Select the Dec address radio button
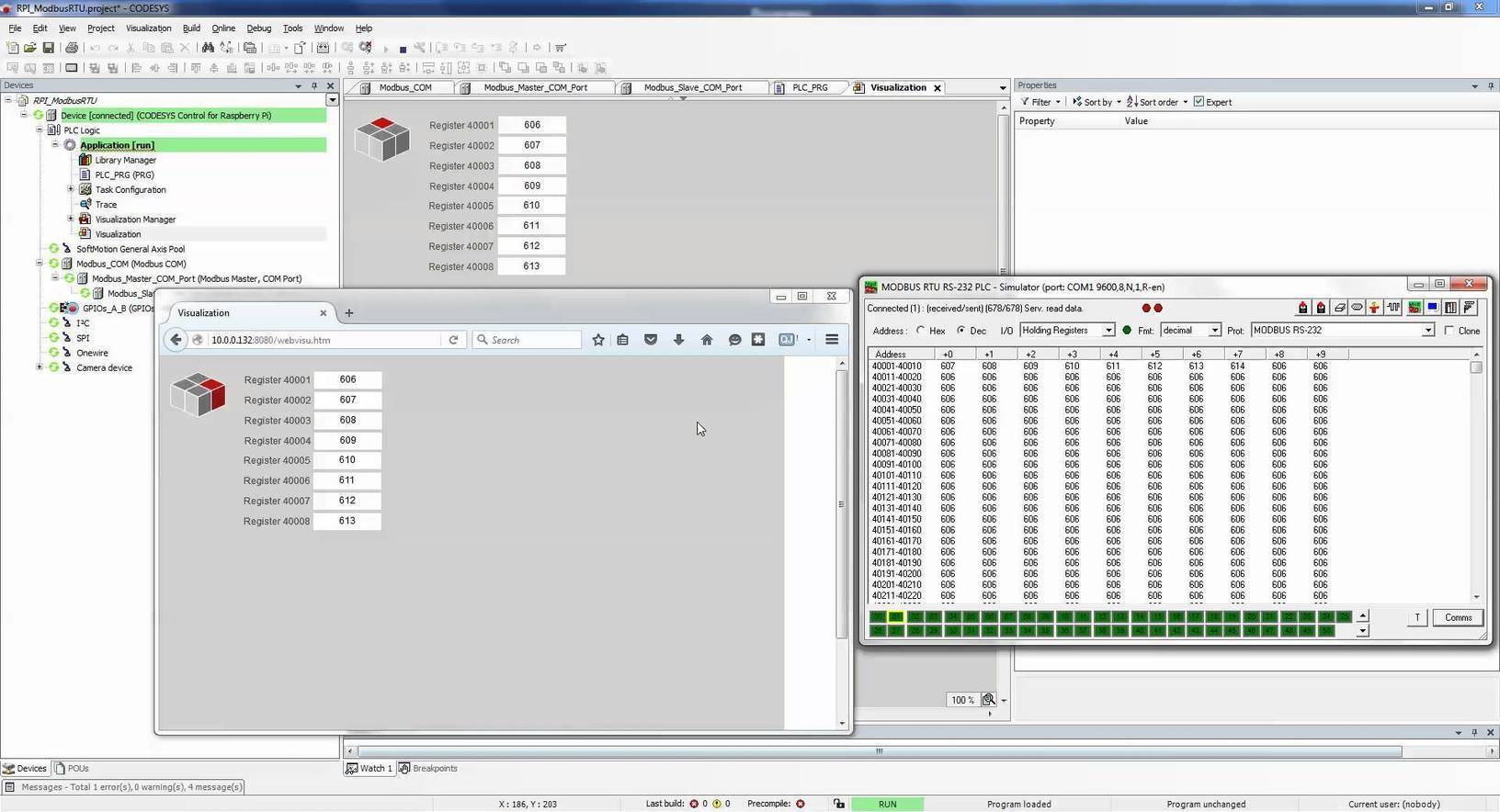Screen dimensions: 1500x812 [x=960, y=331]
